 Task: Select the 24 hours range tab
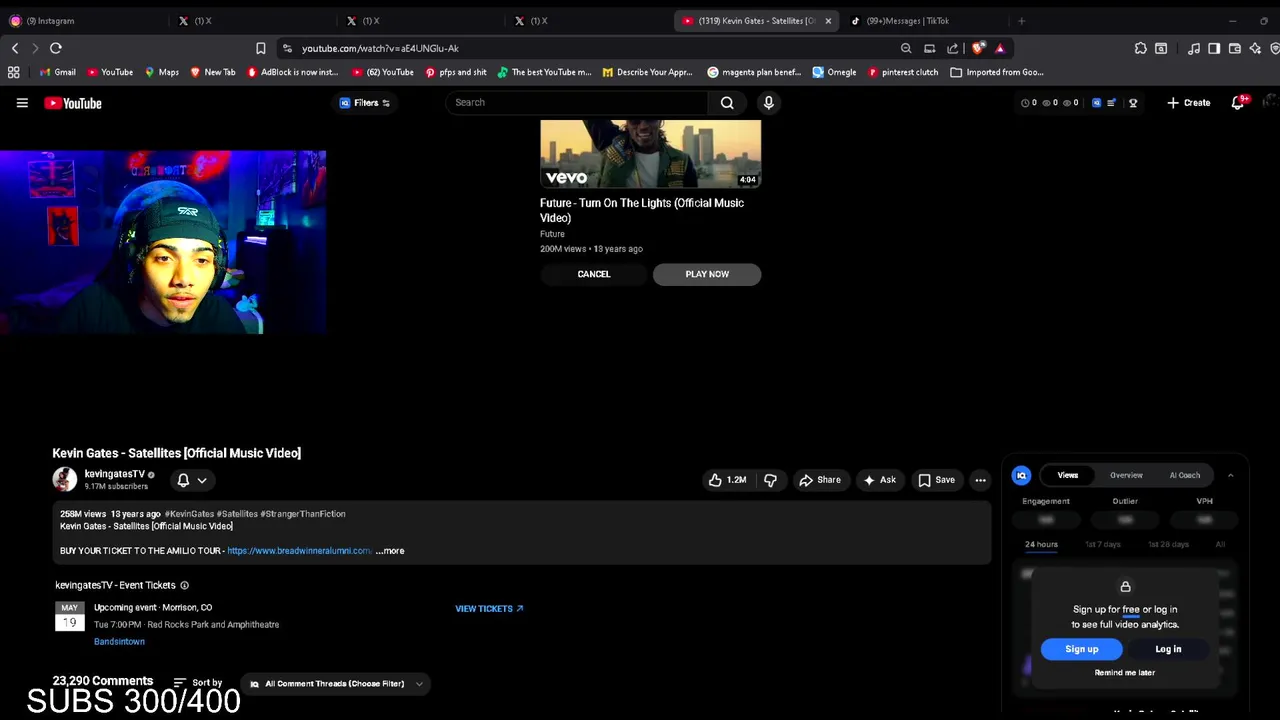1041,545
